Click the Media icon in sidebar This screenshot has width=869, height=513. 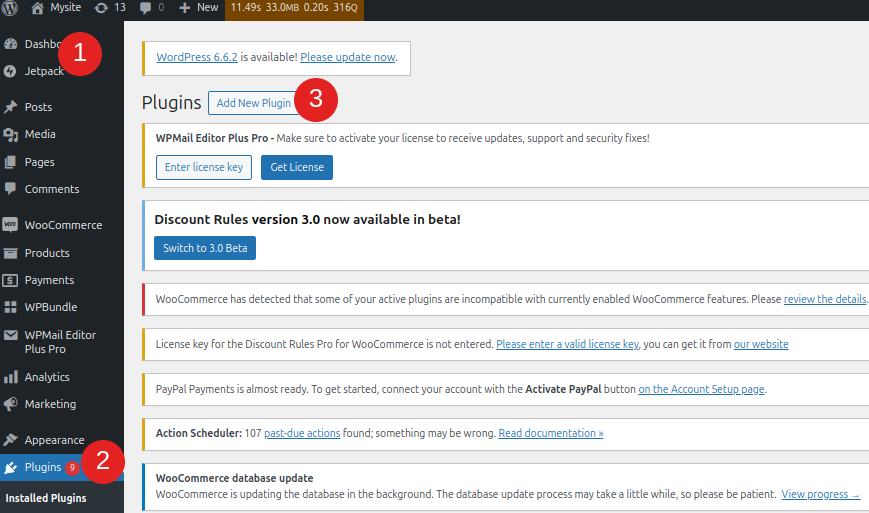tap(10, 134)
